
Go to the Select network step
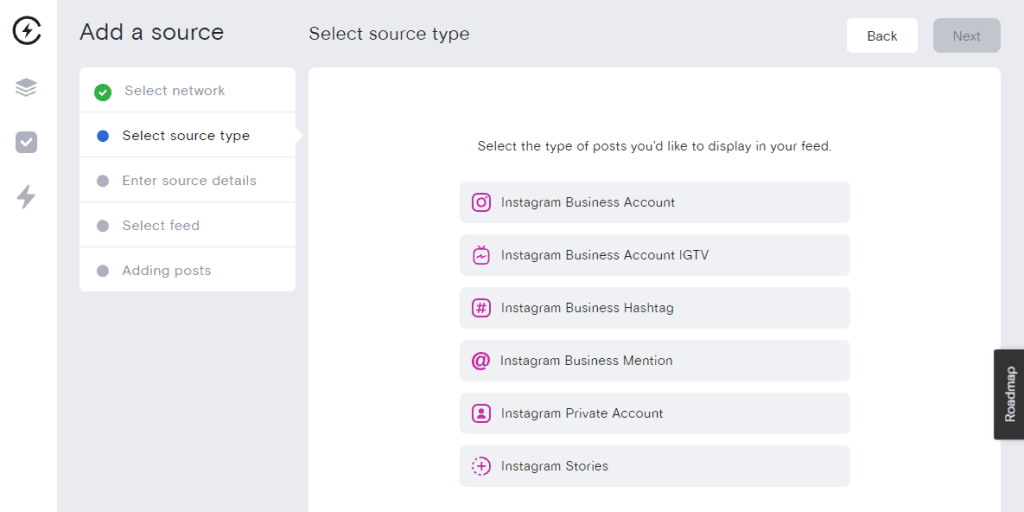point(187,91)
